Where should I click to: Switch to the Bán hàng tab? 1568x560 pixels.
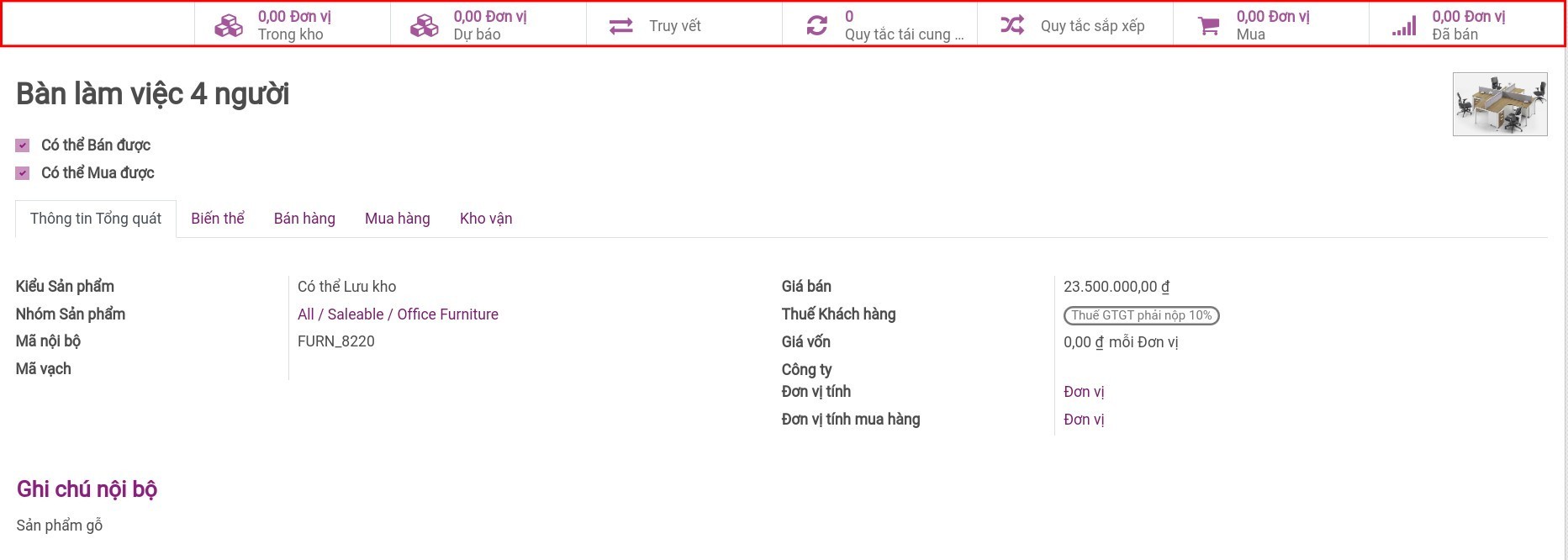point(304,219)
